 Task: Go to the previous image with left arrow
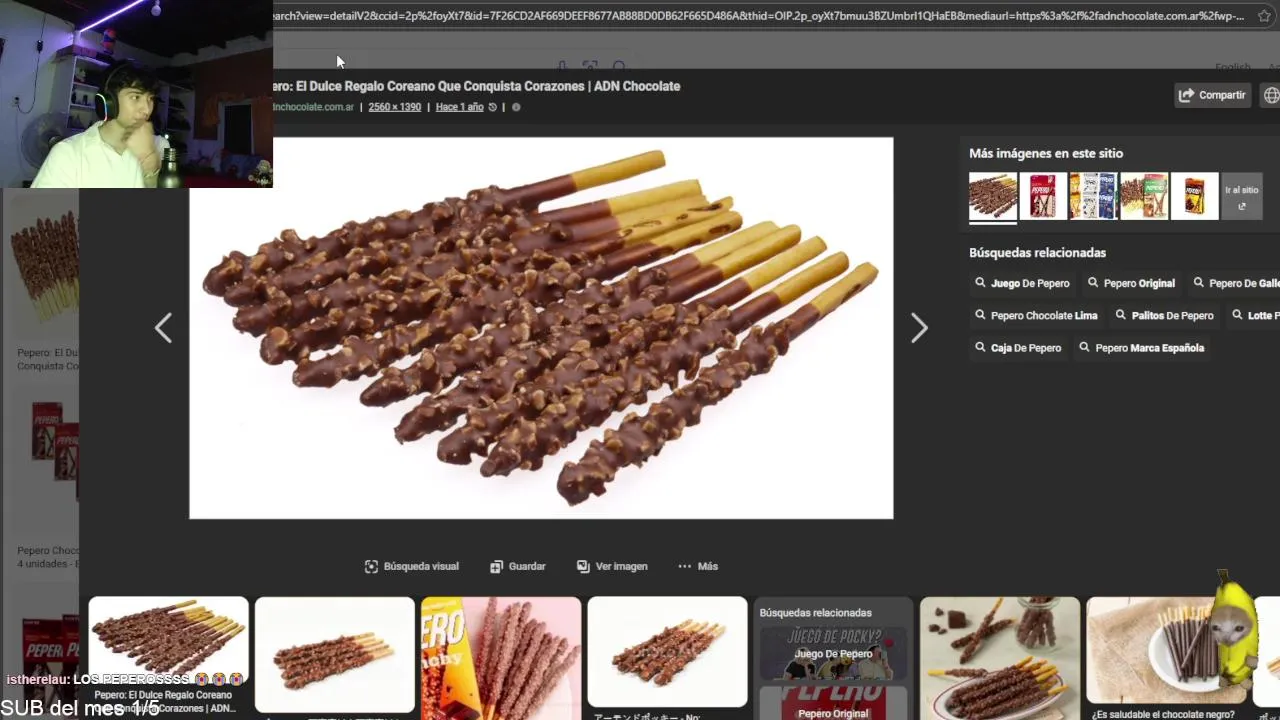click(x=163, y=328)
